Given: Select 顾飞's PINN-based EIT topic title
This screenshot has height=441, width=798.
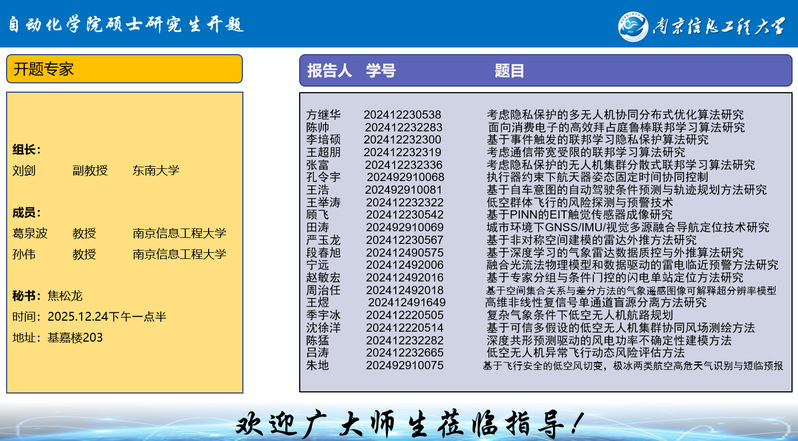Looking at the screenshot, I should [579, 214].
